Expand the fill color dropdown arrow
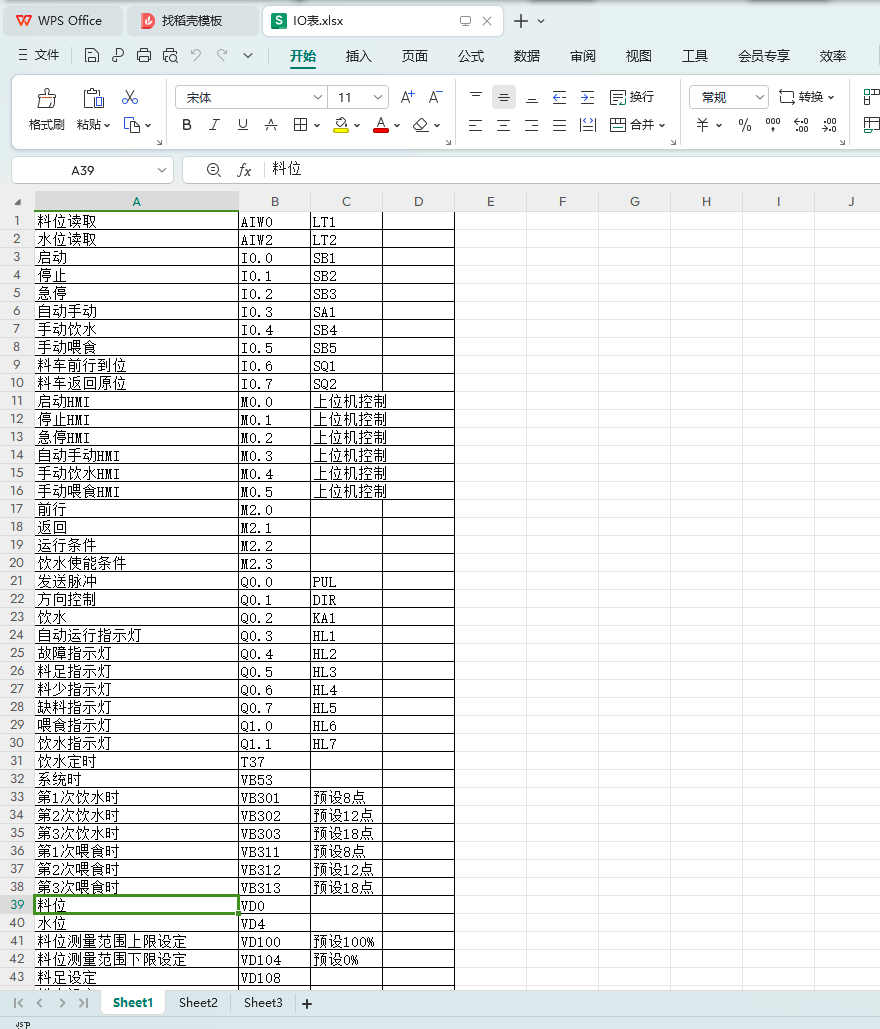The height and width of the screenshot is (1029, 880). [357, 125]
